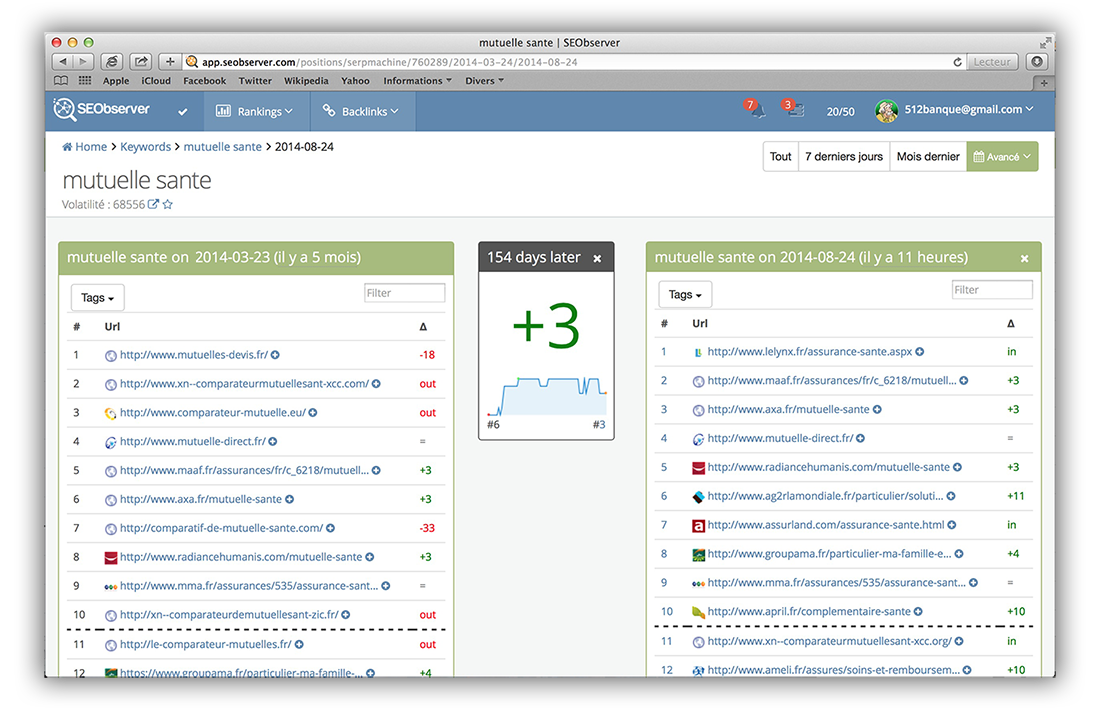Viewport: 1100px width, 711px height.
Task: Open the Backlinks dropdown menu
Action: [x=361, y=111]
